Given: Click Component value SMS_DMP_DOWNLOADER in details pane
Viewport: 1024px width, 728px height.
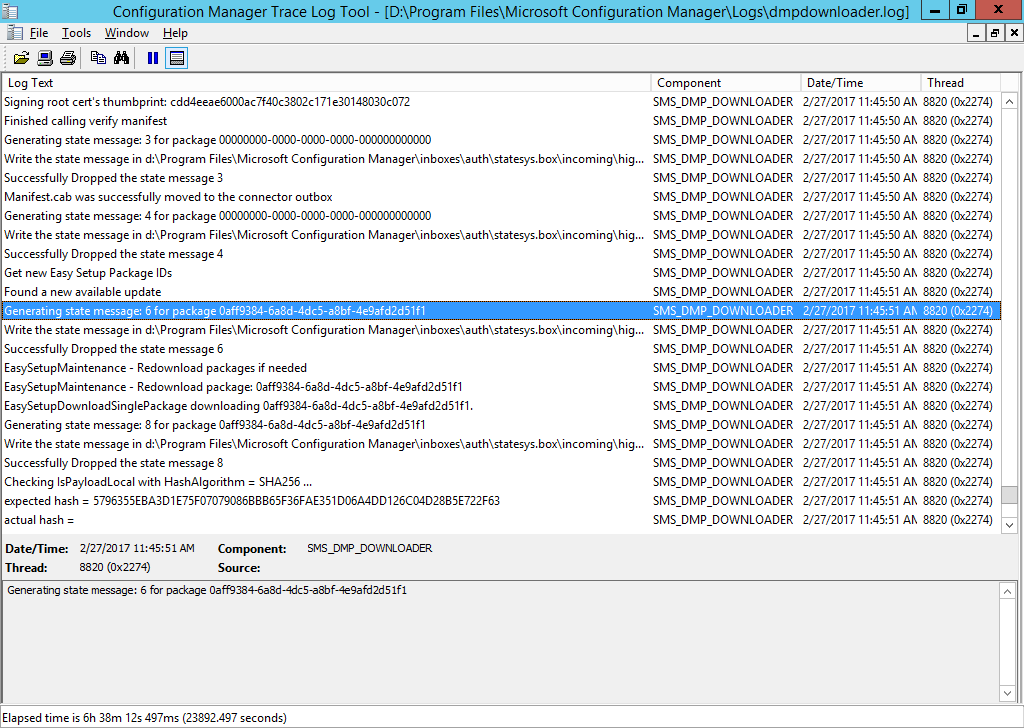Looking at the screenshot, I should click(x=370, y=548).
